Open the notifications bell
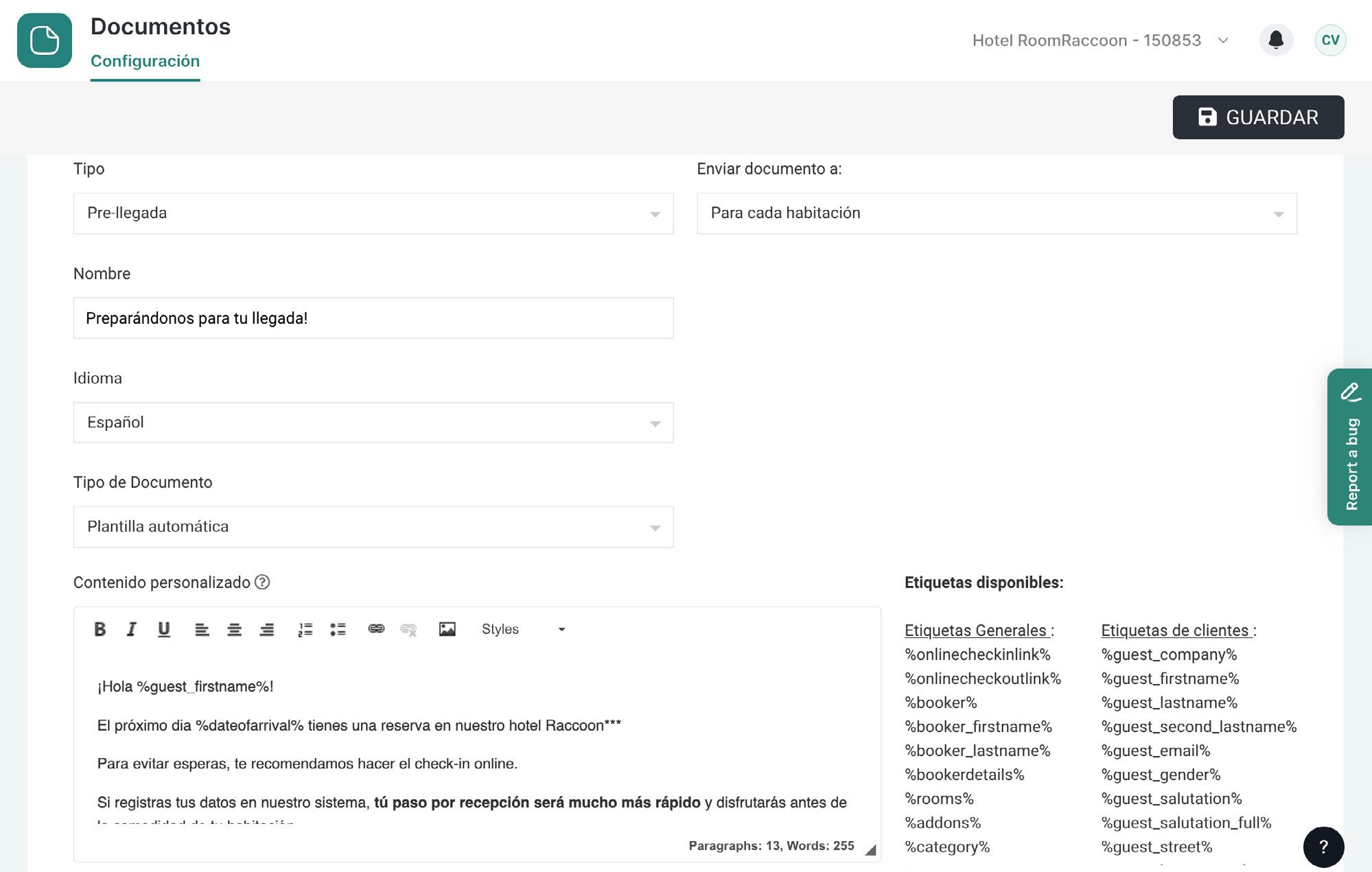This screenshot has height=872, width=1372. (x=1276, y=40)
